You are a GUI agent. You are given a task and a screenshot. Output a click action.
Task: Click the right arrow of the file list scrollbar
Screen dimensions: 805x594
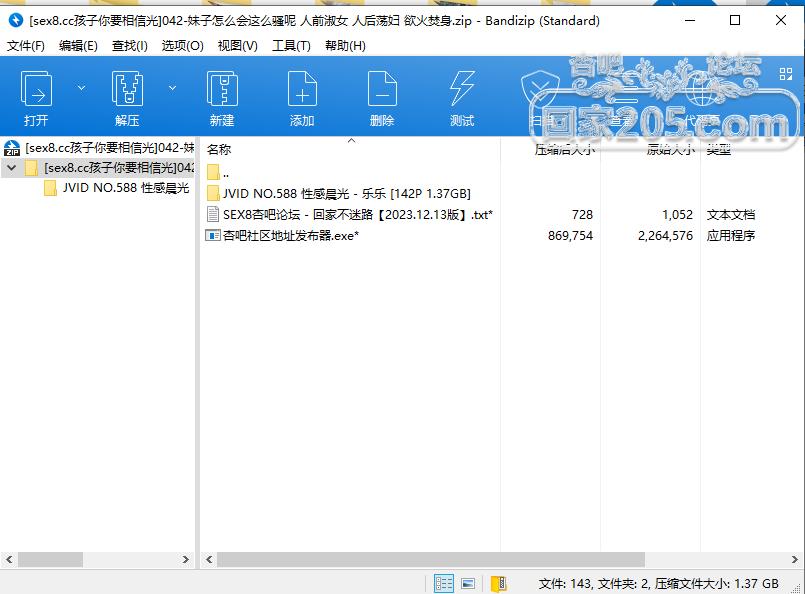point(795,560)
